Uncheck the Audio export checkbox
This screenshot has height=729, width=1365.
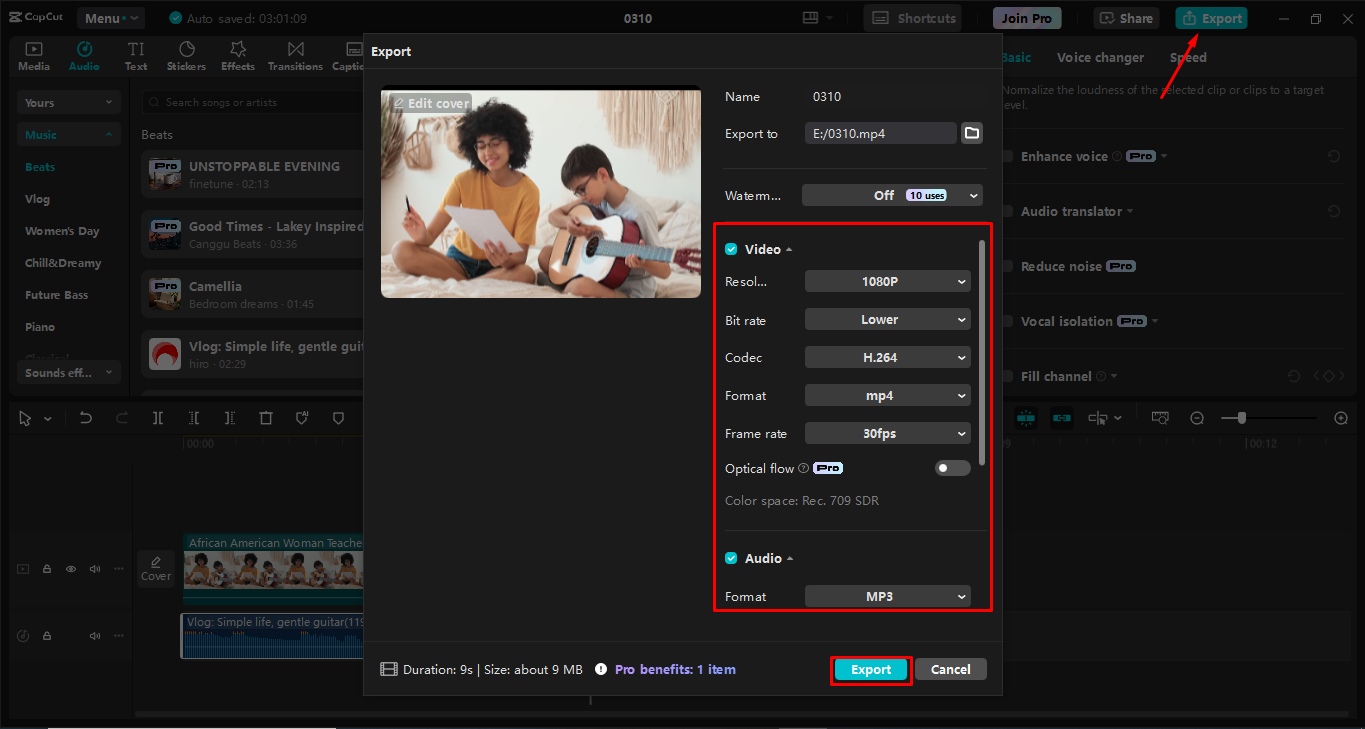731,558
